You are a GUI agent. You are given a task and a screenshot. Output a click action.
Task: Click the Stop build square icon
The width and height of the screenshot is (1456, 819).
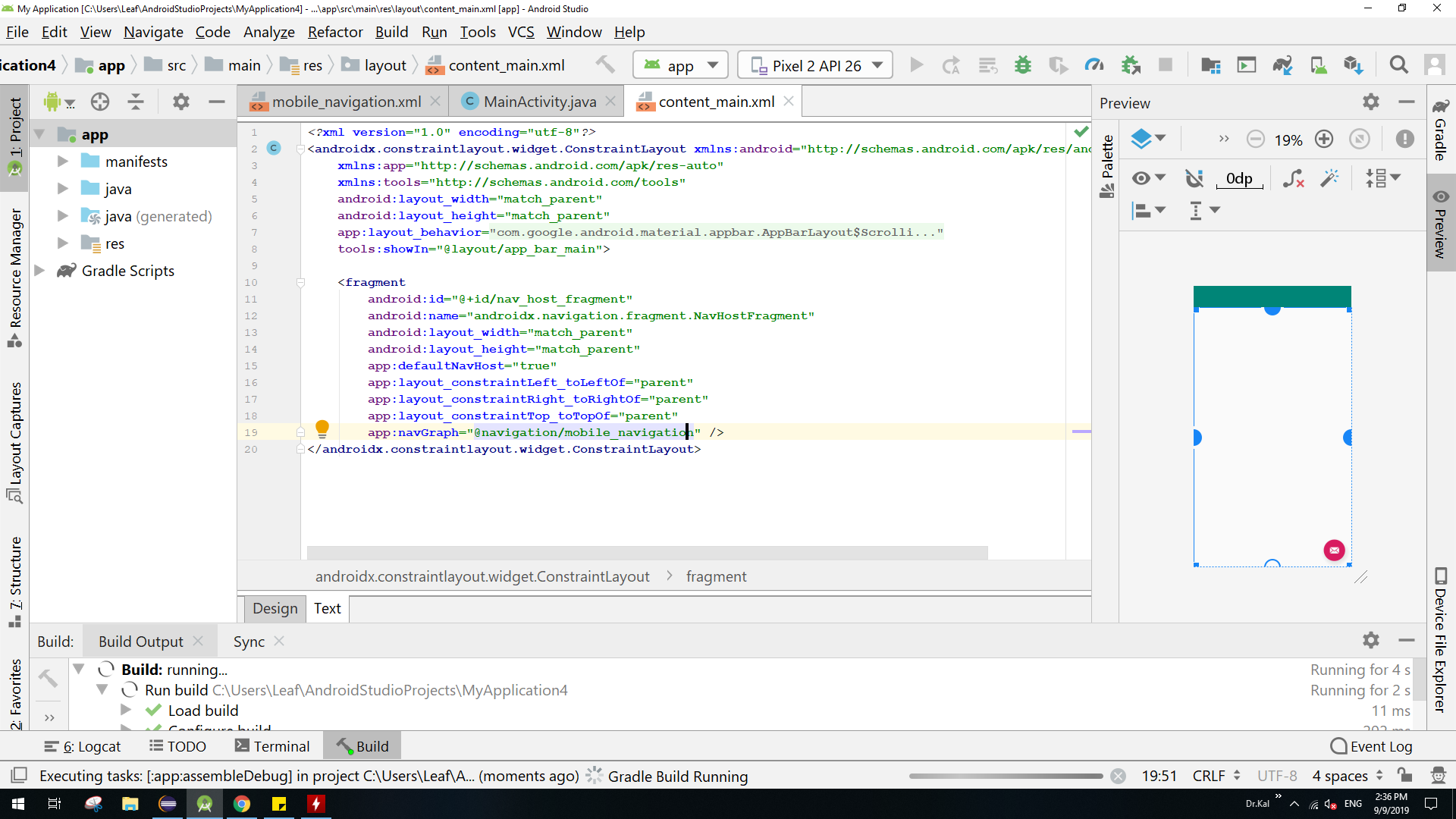pyautogui.click(x=1166, y=65)
